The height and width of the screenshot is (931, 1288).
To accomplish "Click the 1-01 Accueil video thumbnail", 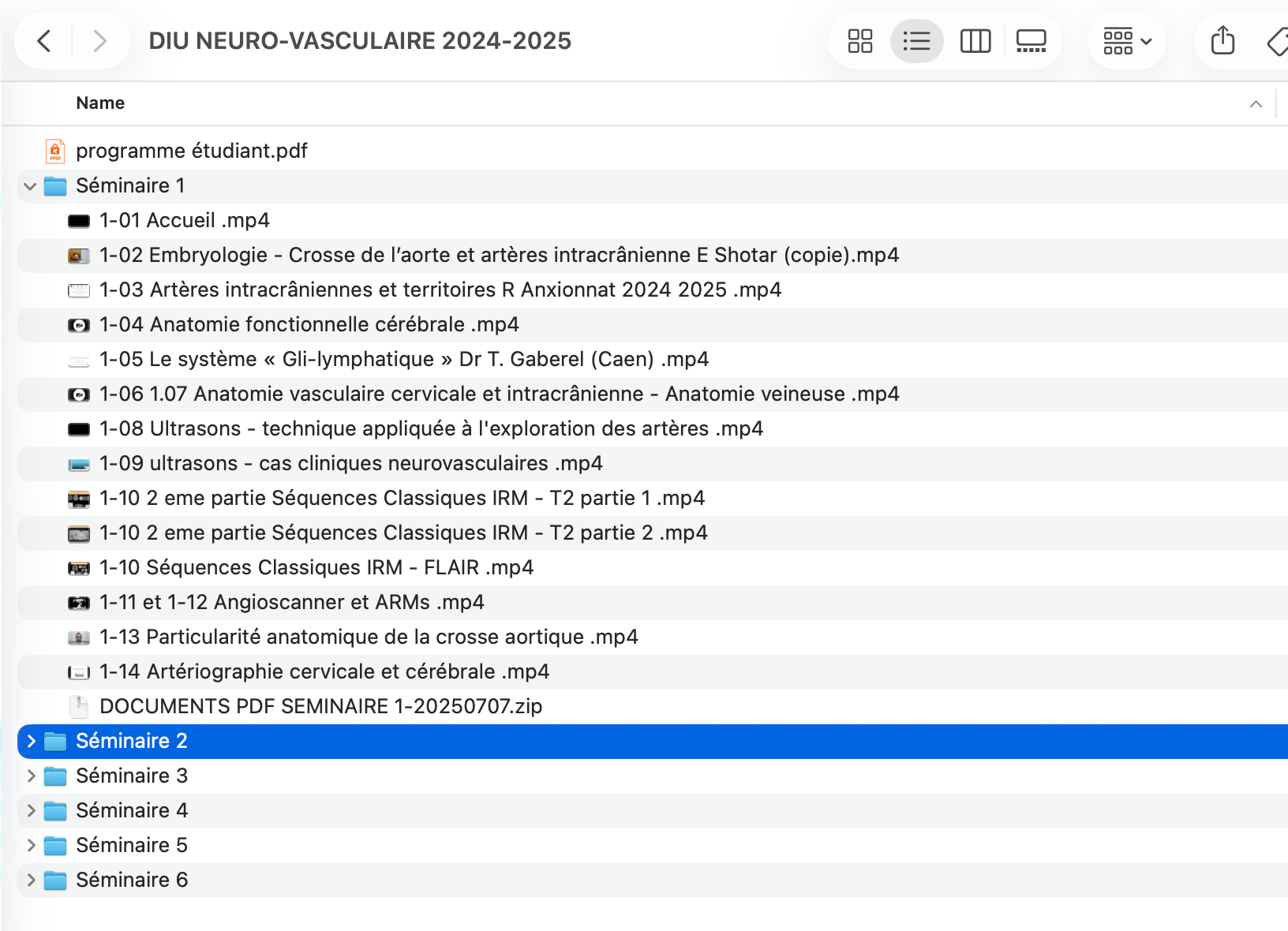I will (79, 221).
